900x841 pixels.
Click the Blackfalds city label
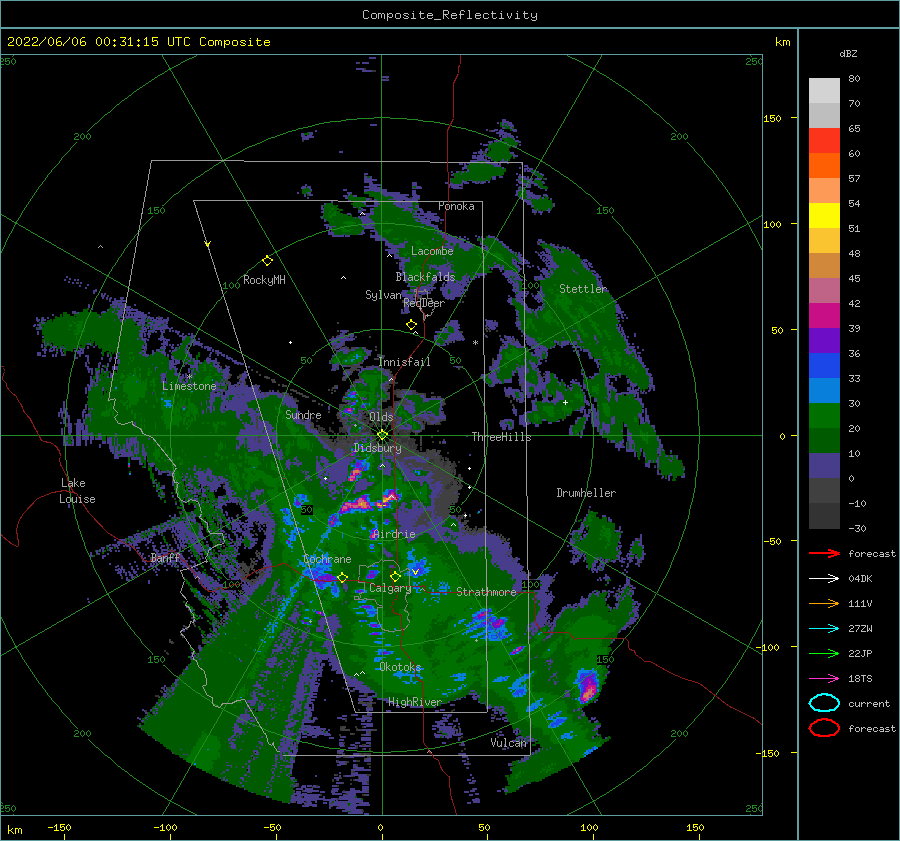click(x=425, y=277)
